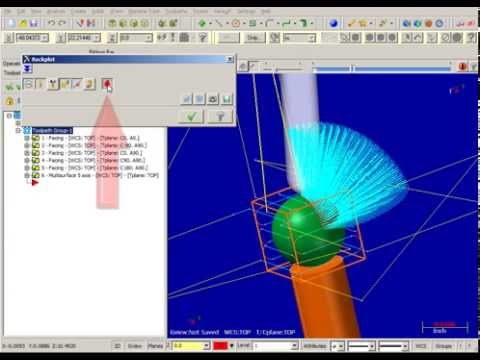This screenshot has height=360, width=480.
Task: Open the Z coordinate dropdown
Action: pos(149,38)
